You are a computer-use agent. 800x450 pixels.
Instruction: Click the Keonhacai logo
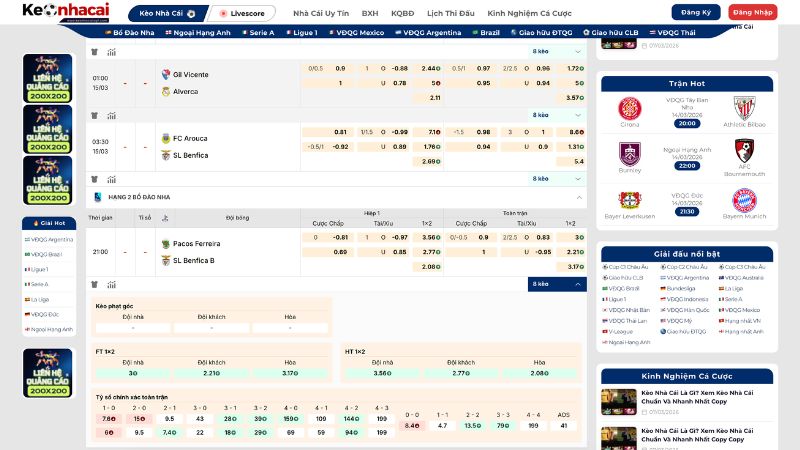[x=60, y=12]
